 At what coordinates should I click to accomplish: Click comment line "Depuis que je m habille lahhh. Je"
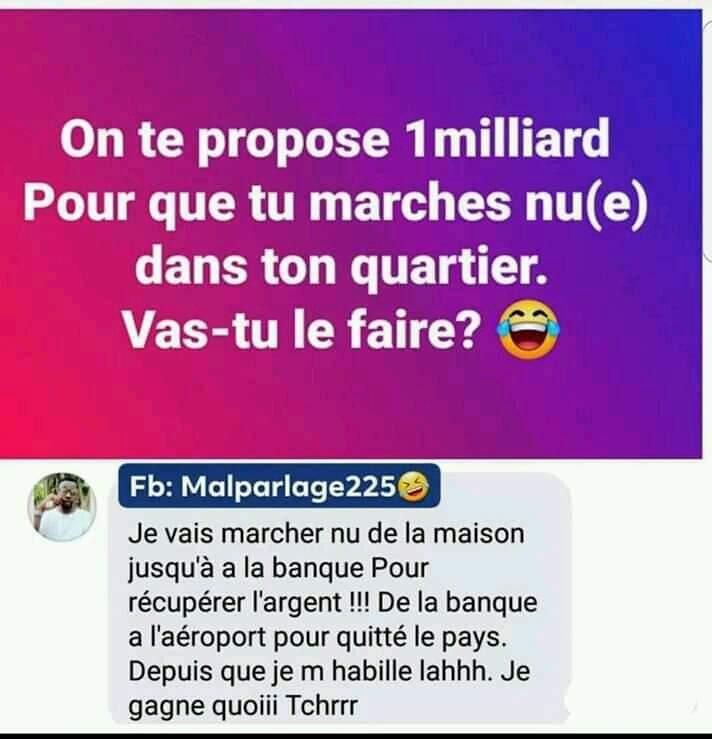pos(329,671)
